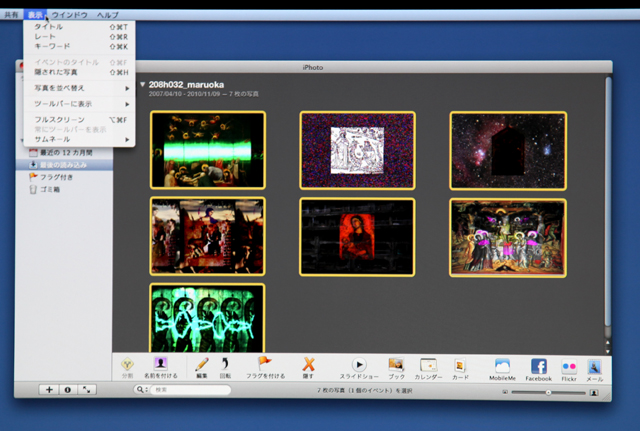640x431 pixels.
Task: Click the scroll down arrow
Action: tap(608, 351)
